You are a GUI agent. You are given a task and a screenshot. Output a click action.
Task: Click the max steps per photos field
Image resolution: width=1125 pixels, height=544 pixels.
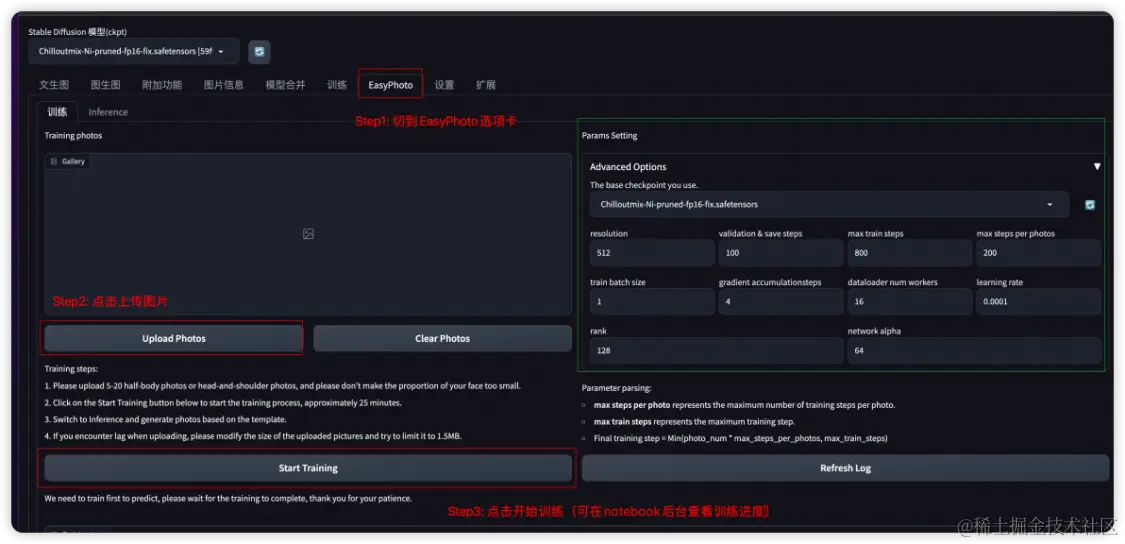[x=1038, y=253]
